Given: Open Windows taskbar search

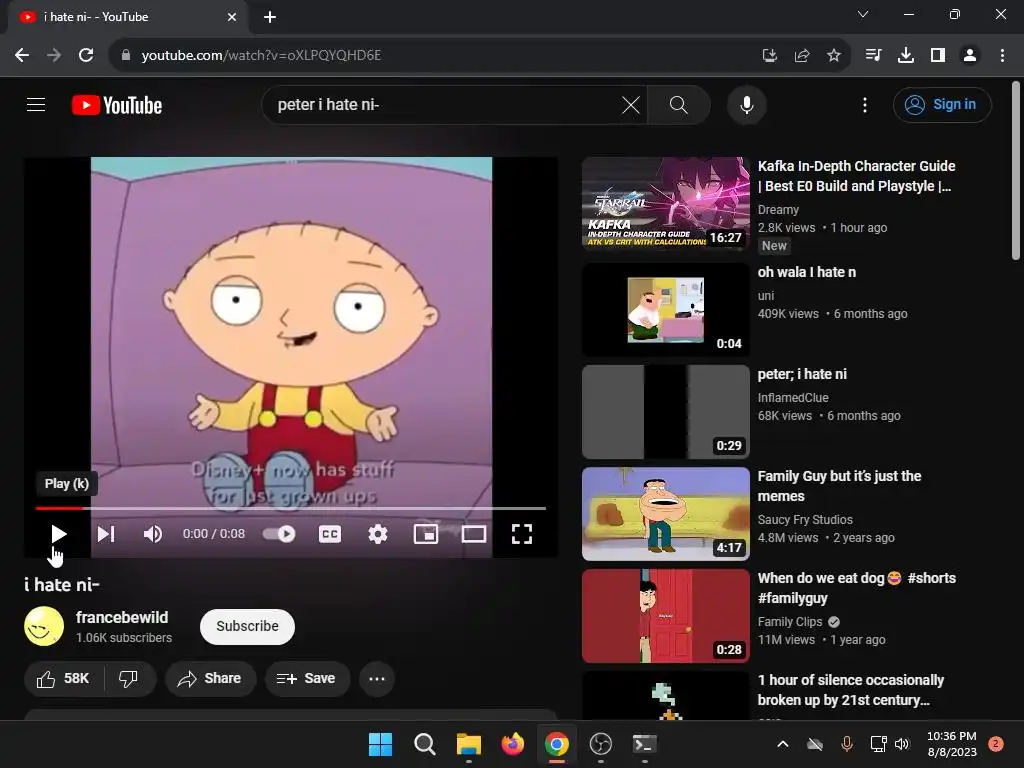Looking at the screenshot, I should pos(424,744).
